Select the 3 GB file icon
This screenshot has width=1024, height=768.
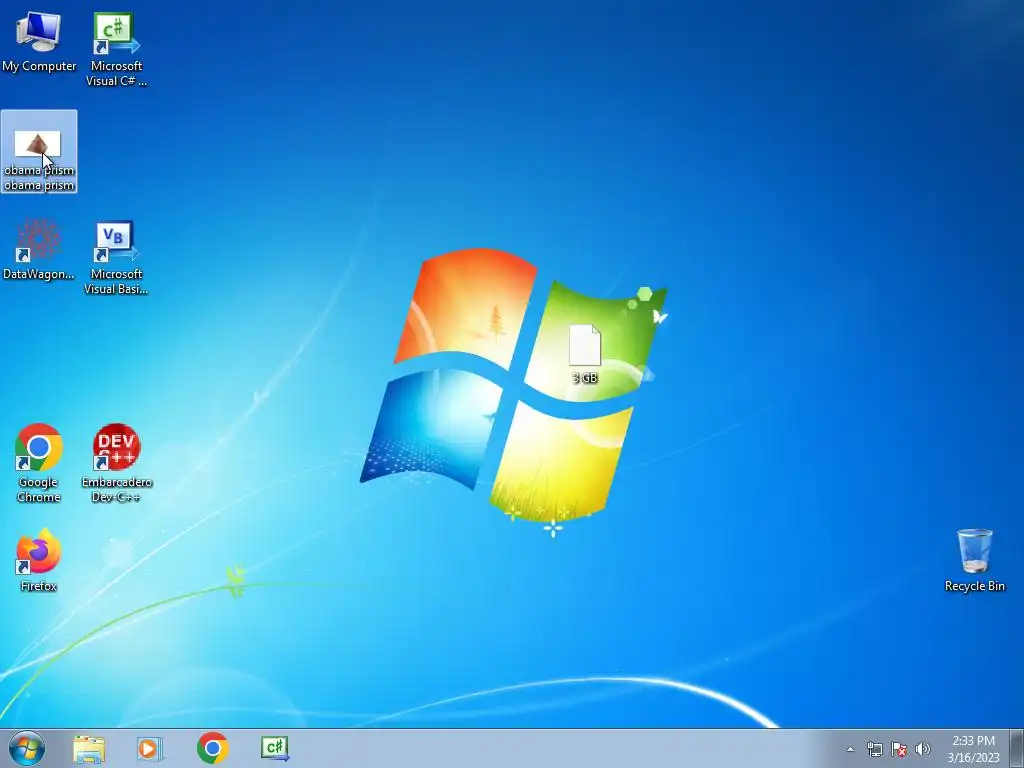tap(584, 353)
